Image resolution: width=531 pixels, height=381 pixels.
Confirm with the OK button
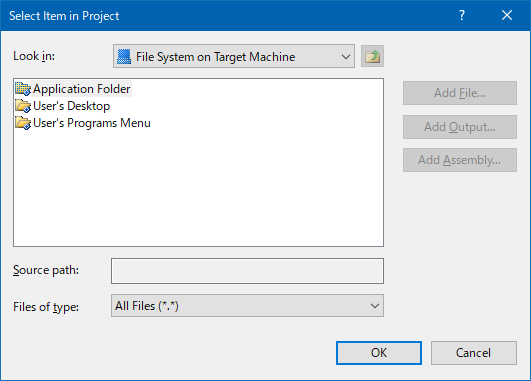tap(379, 353)
